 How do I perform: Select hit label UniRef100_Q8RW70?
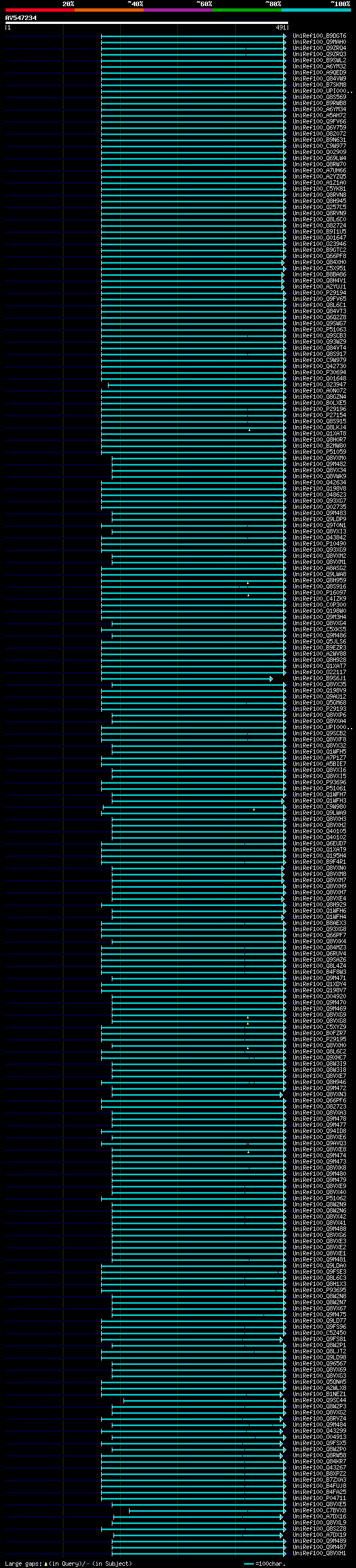319,164
